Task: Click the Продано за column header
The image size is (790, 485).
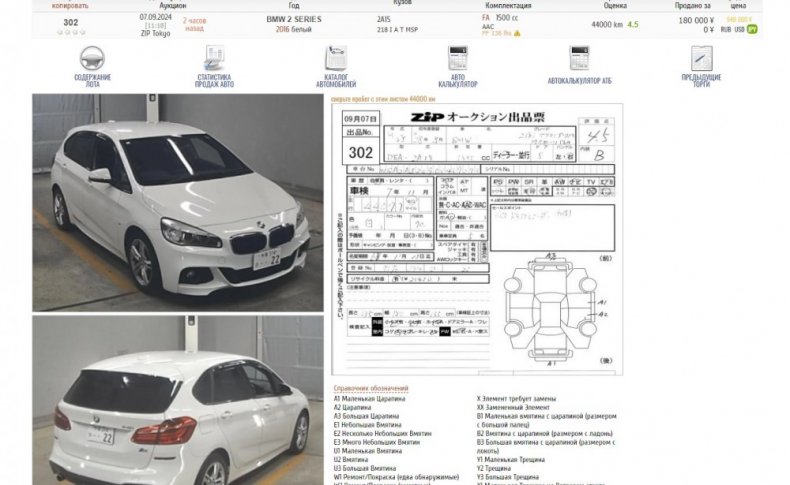Action: pos(693,6)
